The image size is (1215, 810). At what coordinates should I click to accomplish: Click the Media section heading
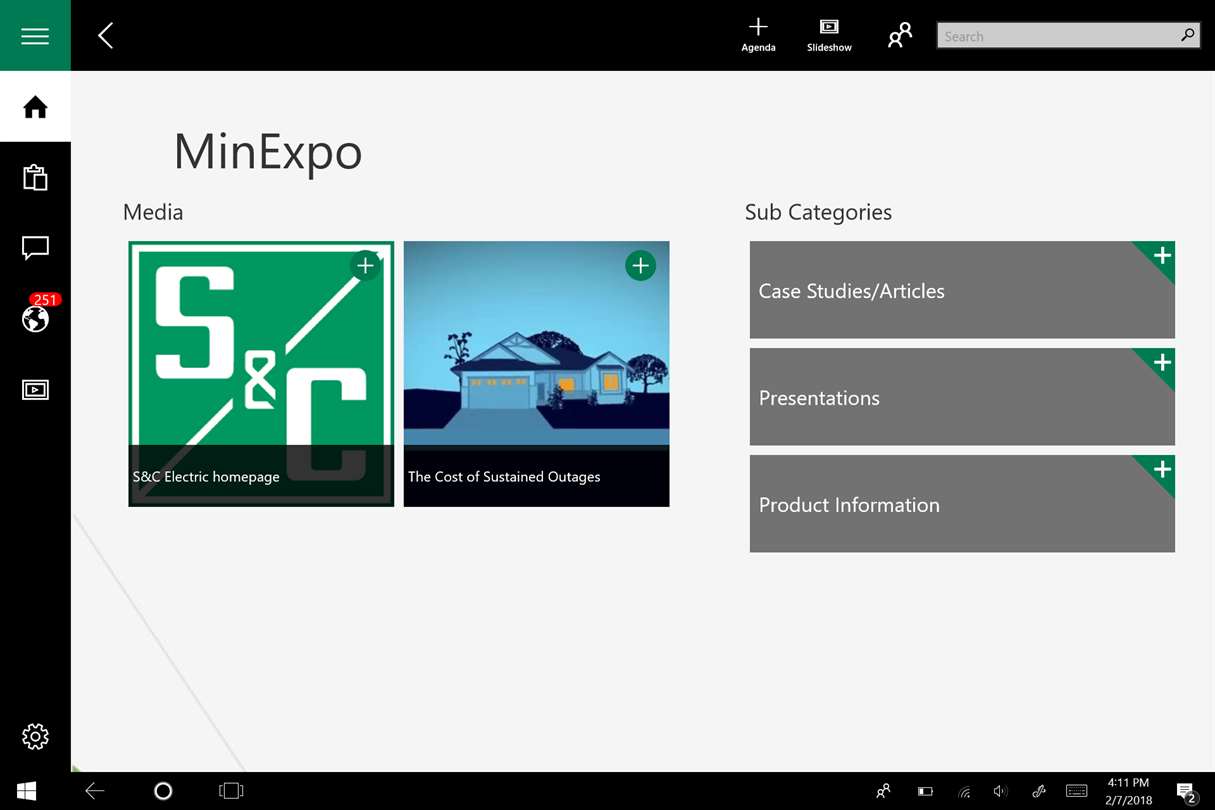[x=153, y=212]
